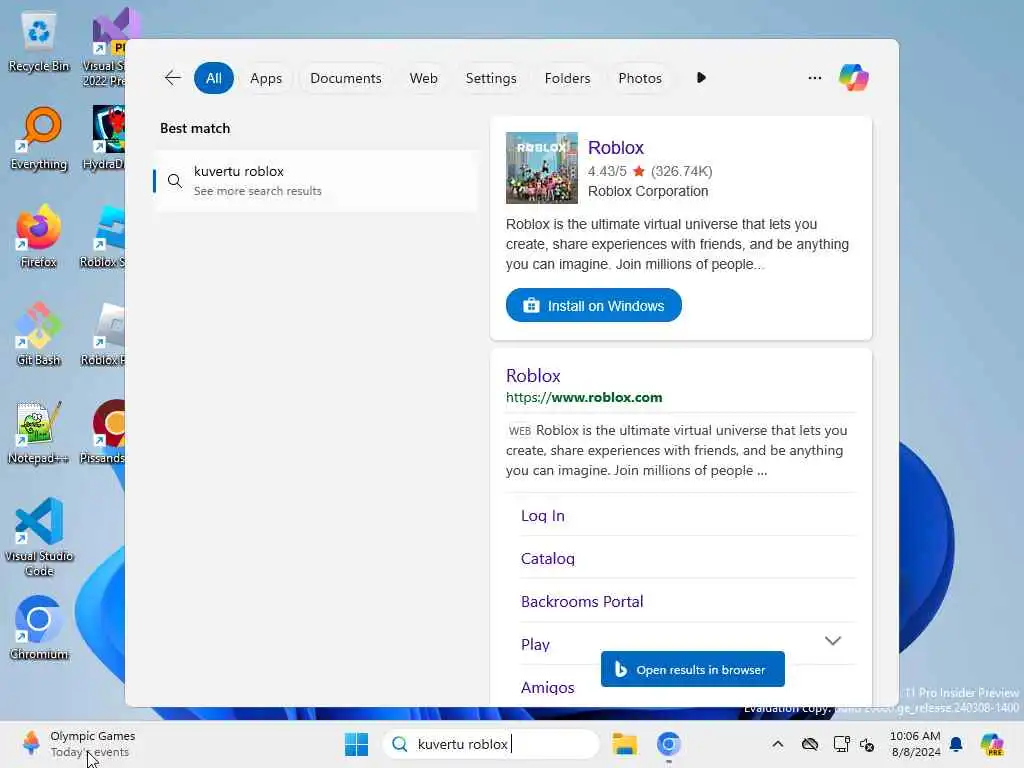This screenshot has width=1024, height=768.
Task: Select the All filter tab
Action: click(x=214, y=78)
